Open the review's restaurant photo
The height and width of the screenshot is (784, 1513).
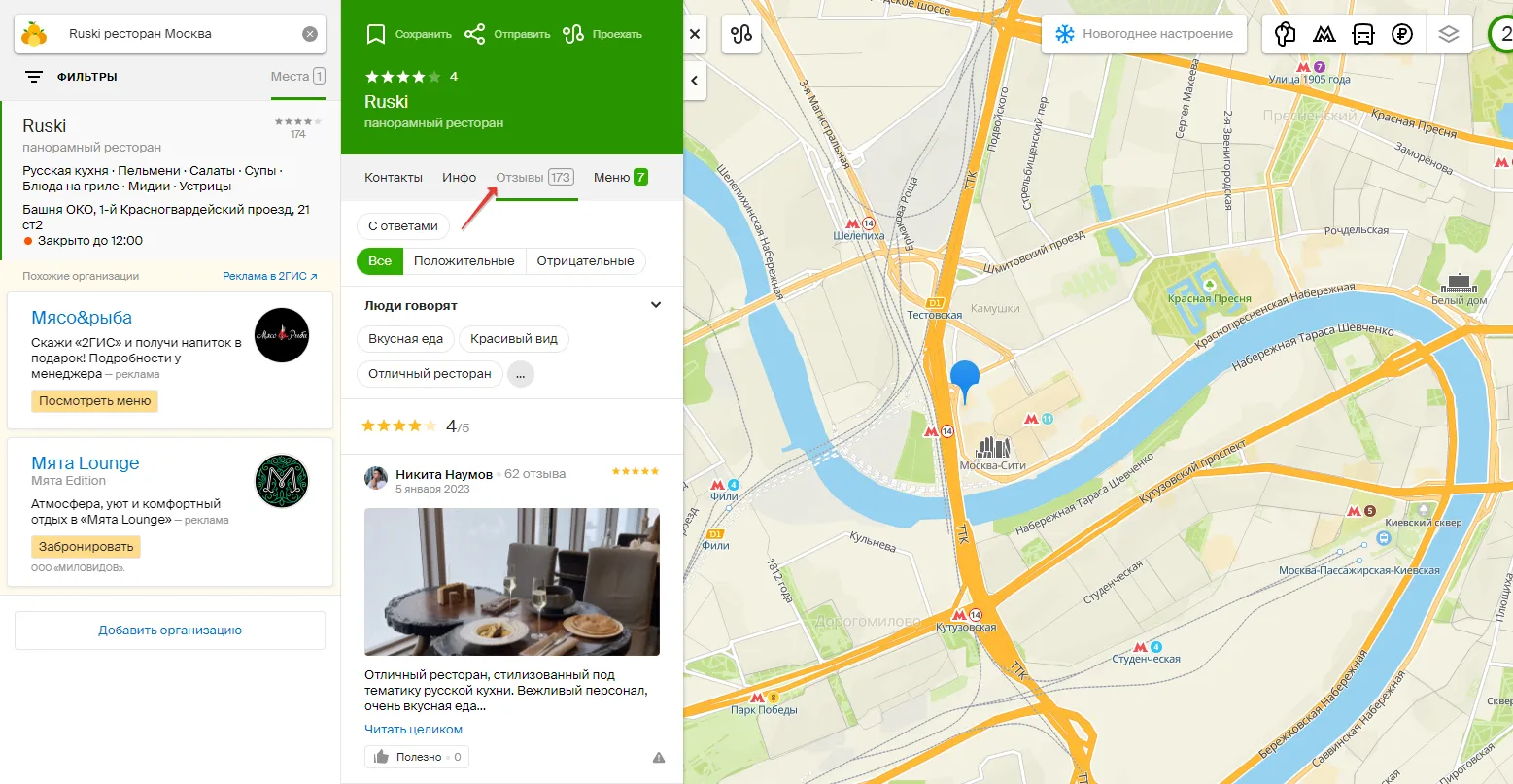(x=512, y=582)
